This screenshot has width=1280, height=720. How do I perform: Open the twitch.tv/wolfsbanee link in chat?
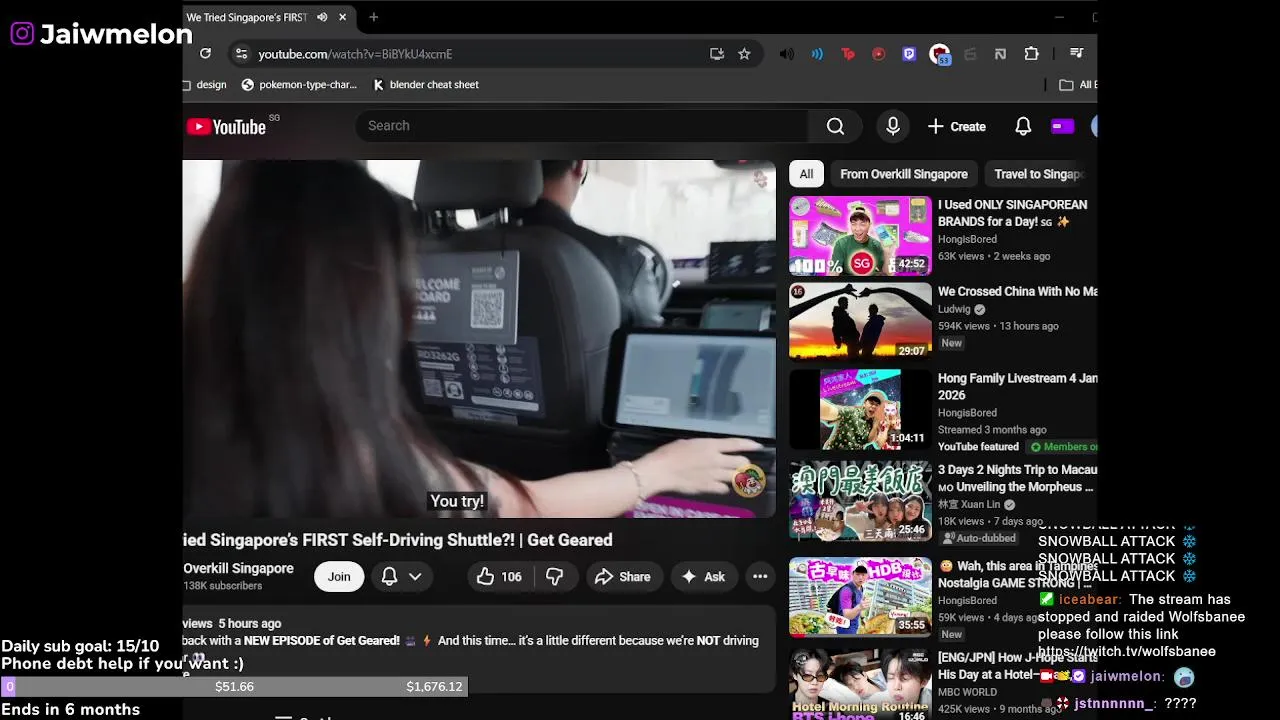[x=1127, y=651]
